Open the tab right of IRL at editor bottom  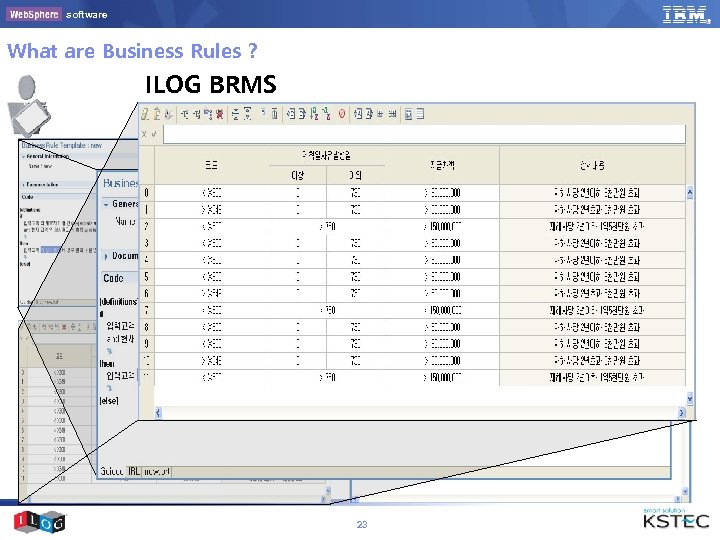pos(157,471)
